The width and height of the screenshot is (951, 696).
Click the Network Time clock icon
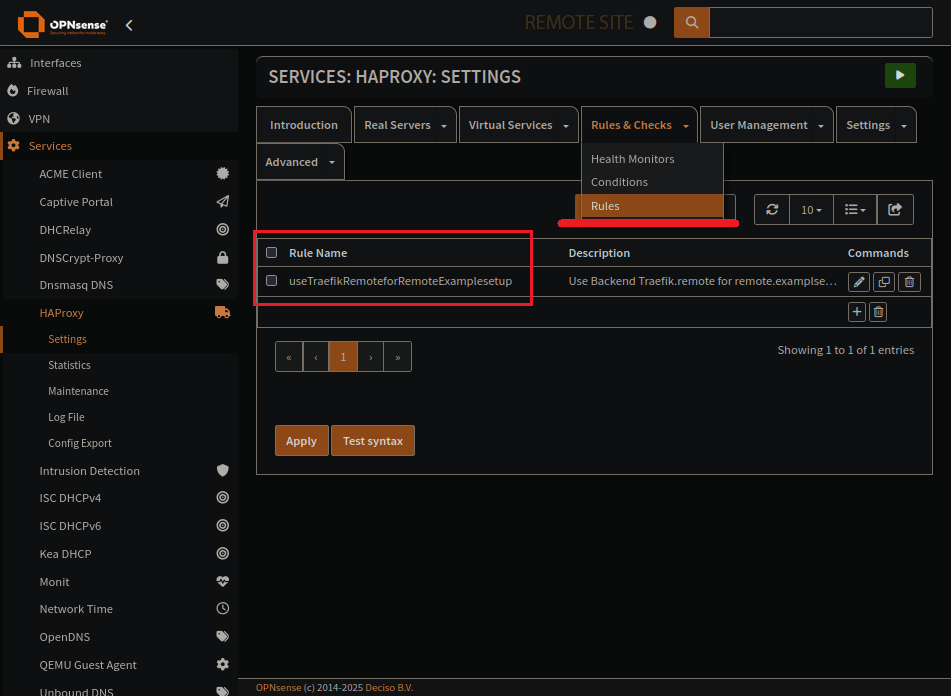click(x=223, y=609)
